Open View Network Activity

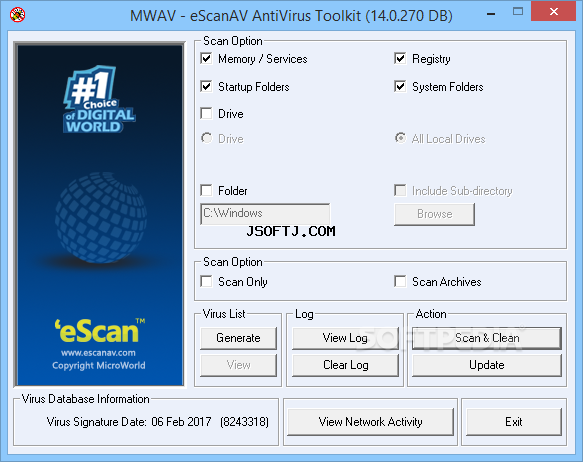coord(370,422)
